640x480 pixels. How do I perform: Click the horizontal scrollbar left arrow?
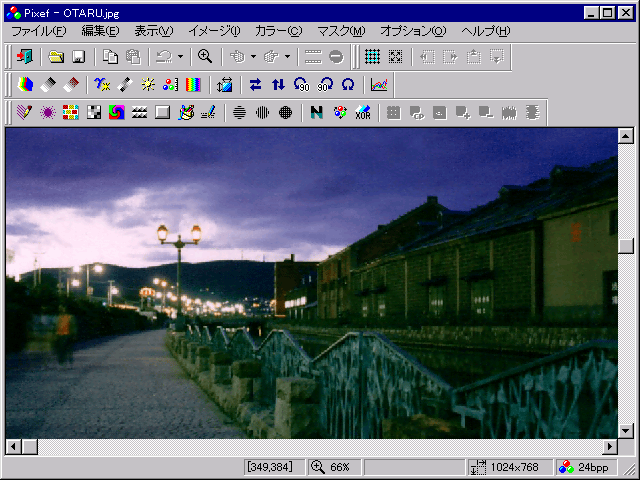pos(13,447)
